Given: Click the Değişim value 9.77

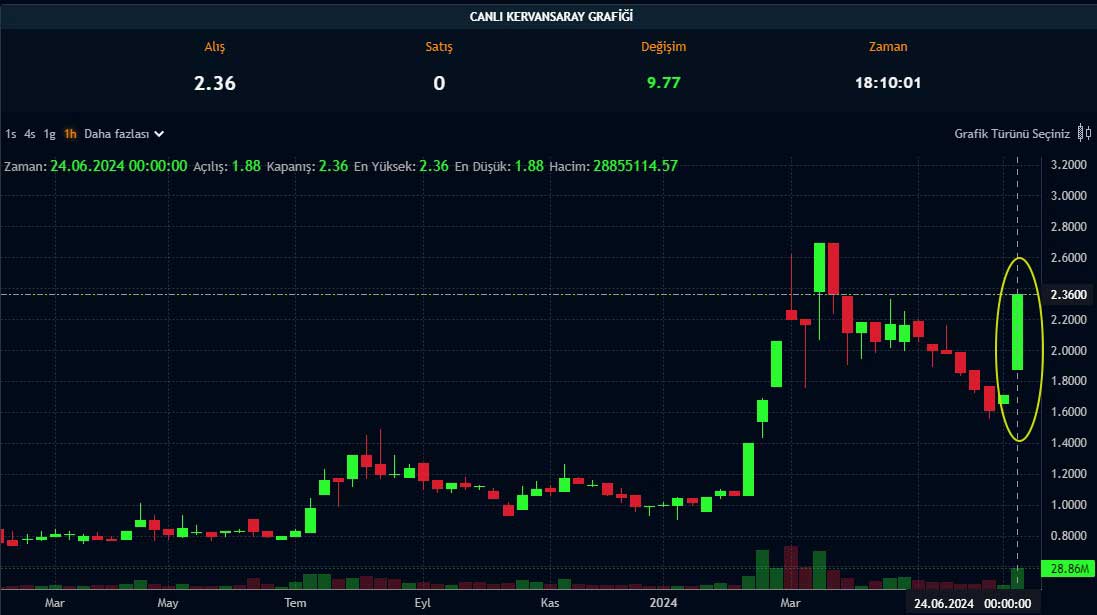Looking at the screenshot, I should click(x=663, y=83).
